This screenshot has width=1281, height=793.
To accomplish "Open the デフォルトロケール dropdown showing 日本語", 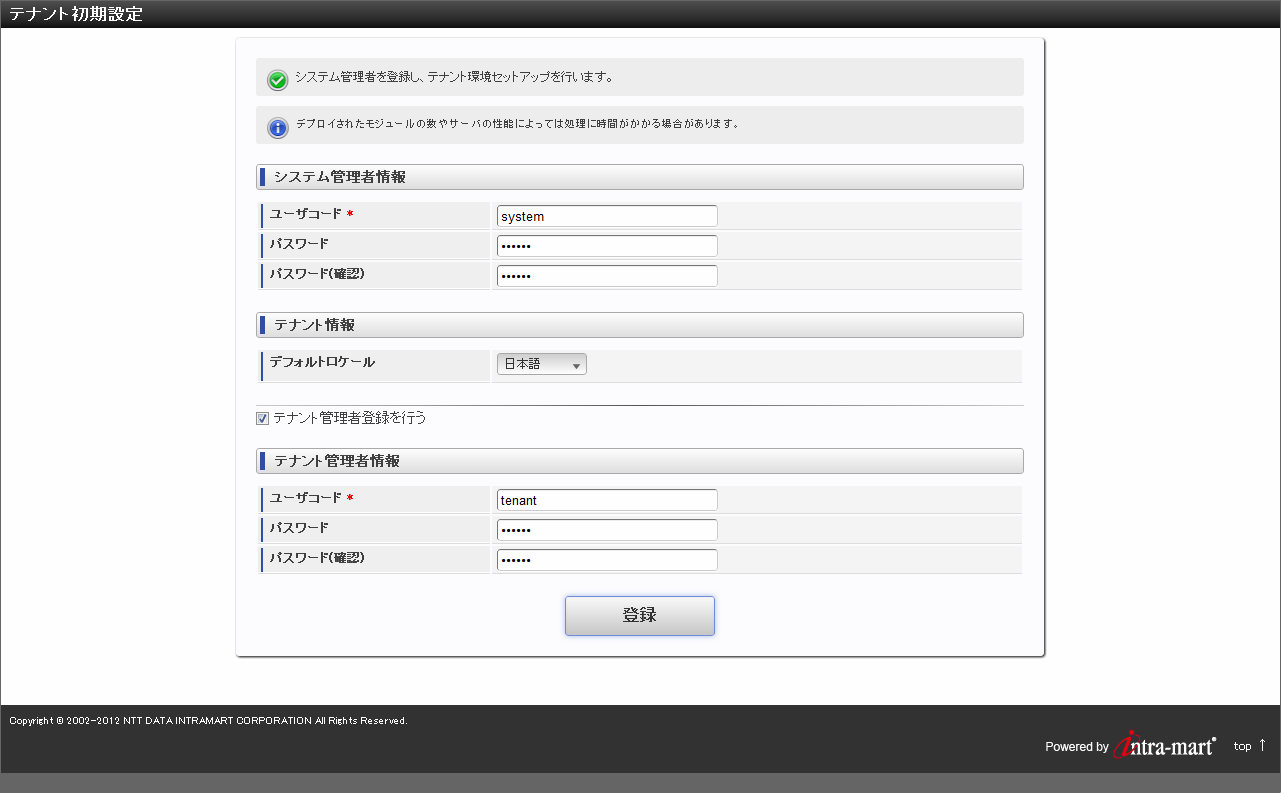I will [x=541, y=365].
